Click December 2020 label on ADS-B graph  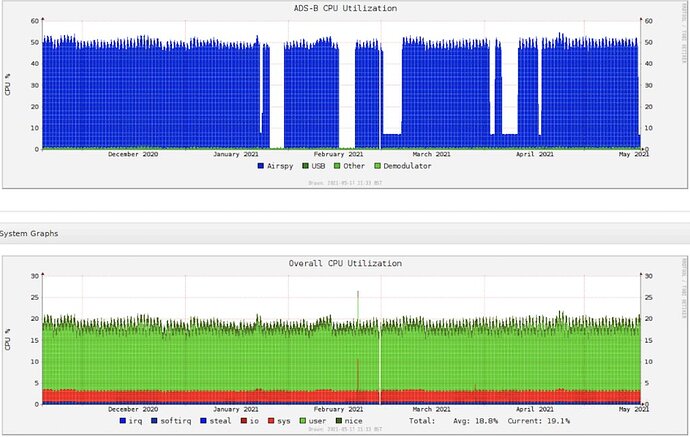click(x=133, y=154)
